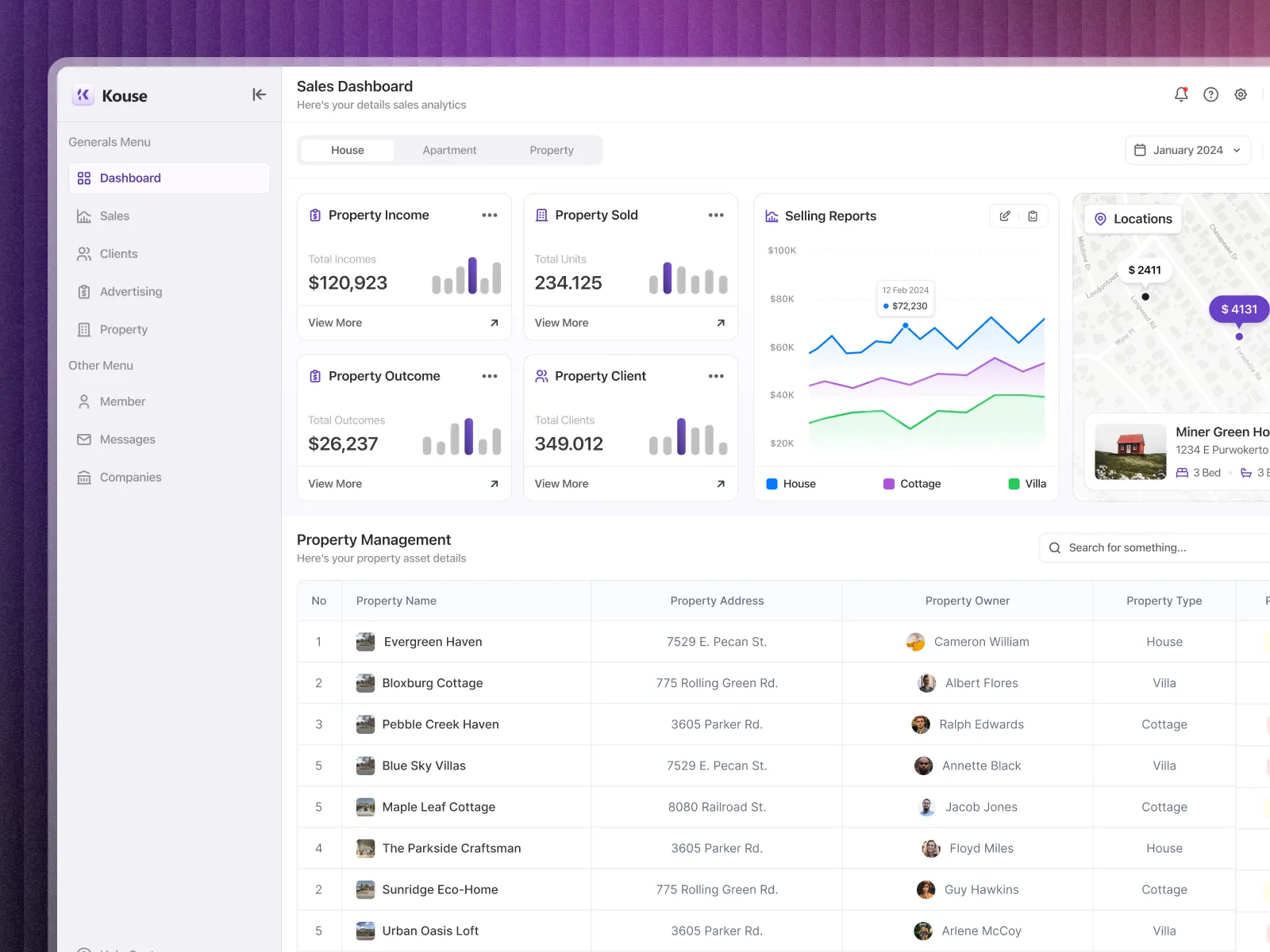Click the bed icon on Miner Green card
The height and width of the screenshot is (952, 1270).
pos(1182,473)
